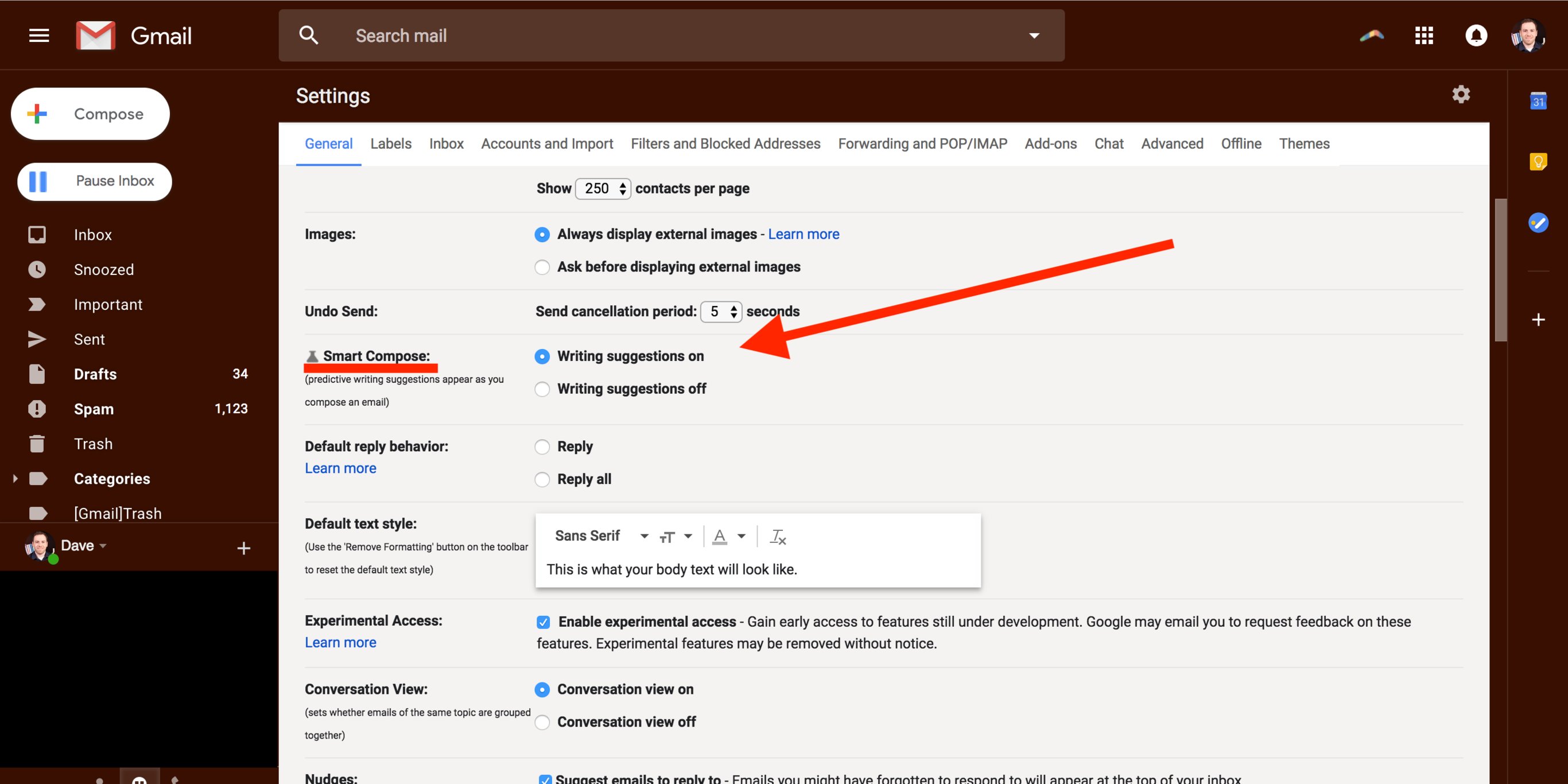Expand the advanced search options arrow
Image resolution: width=1568 pixels, height=784 pixels.
[1034, 36]
